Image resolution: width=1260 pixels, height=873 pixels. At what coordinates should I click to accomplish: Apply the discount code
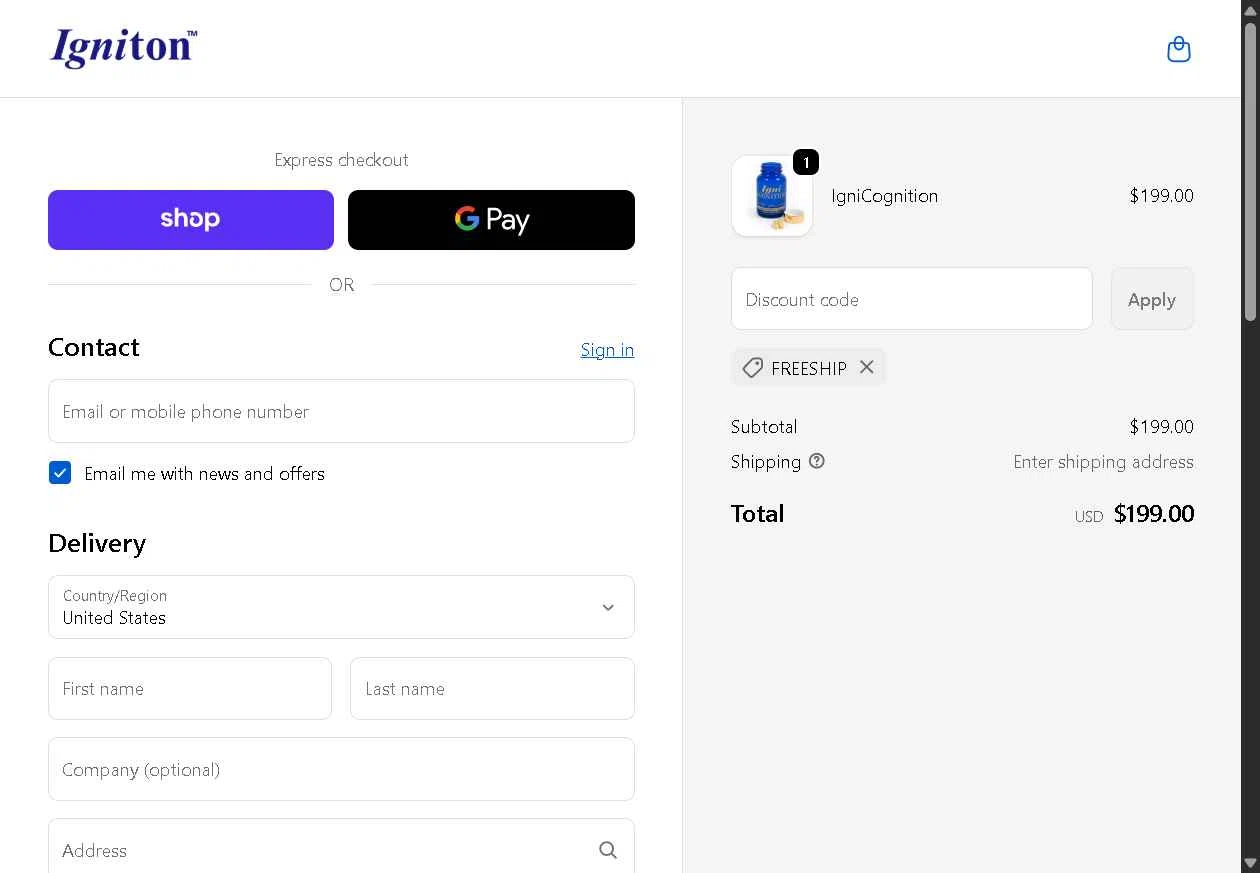(1152, 299)
